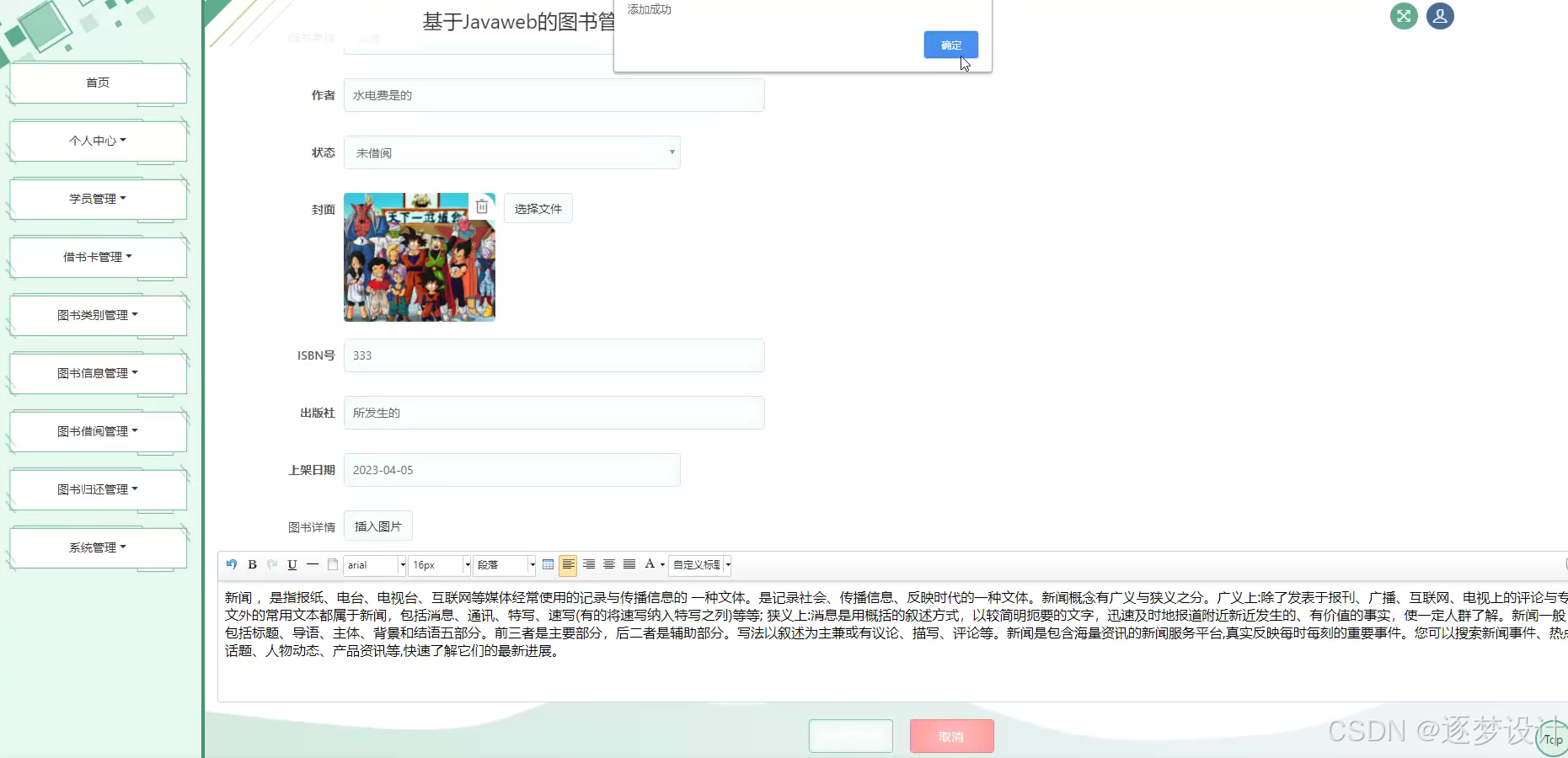Screen dimensions: 1568x758
Task: Go to 首页 in the sidebar
Action: 97,83
